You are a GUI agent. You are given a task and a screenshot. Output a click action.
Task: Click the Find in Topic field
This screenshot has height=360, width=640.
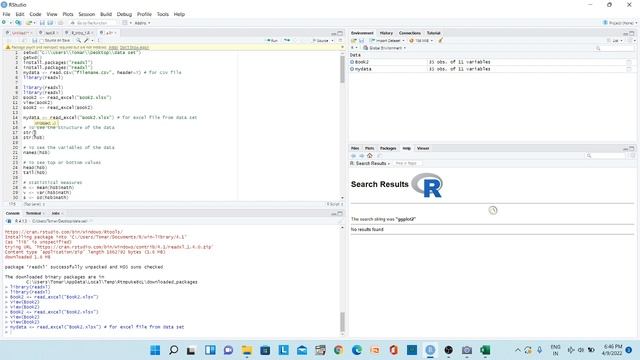(408, 163)
